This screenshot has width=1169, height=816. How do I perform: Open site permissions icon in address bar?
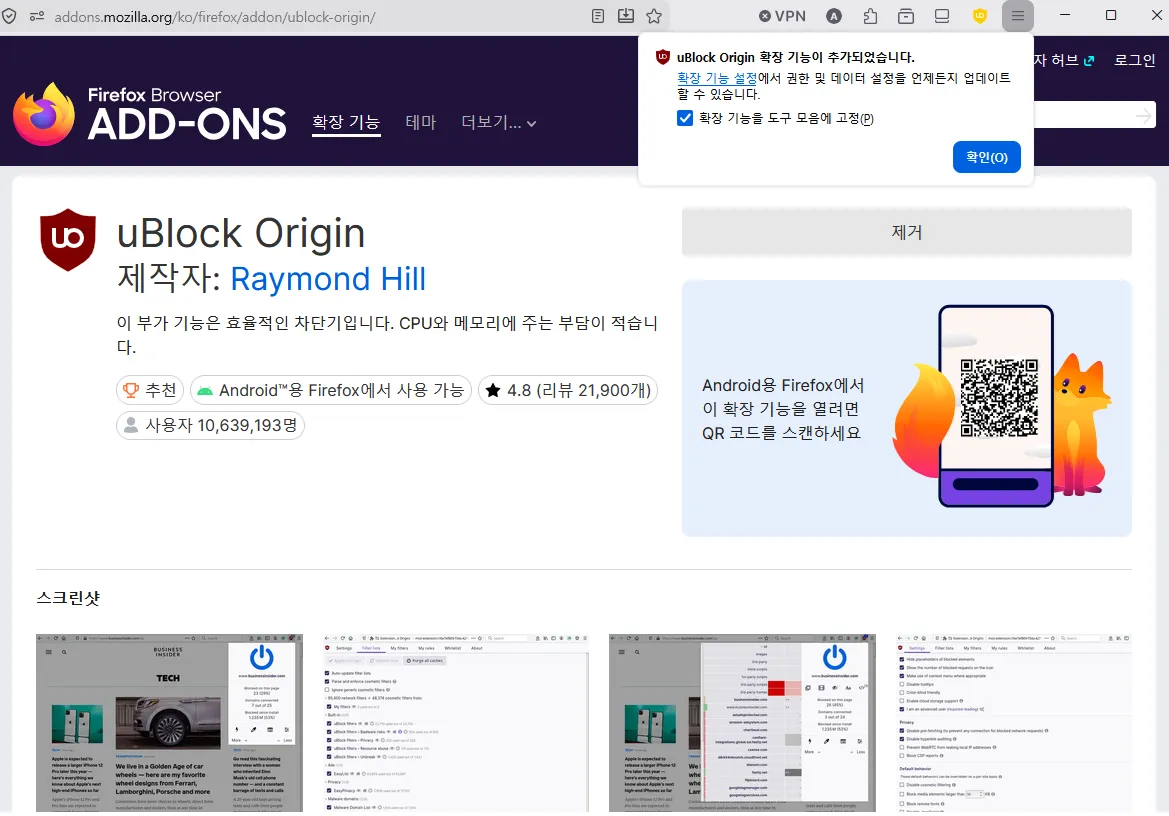[37, 16]
